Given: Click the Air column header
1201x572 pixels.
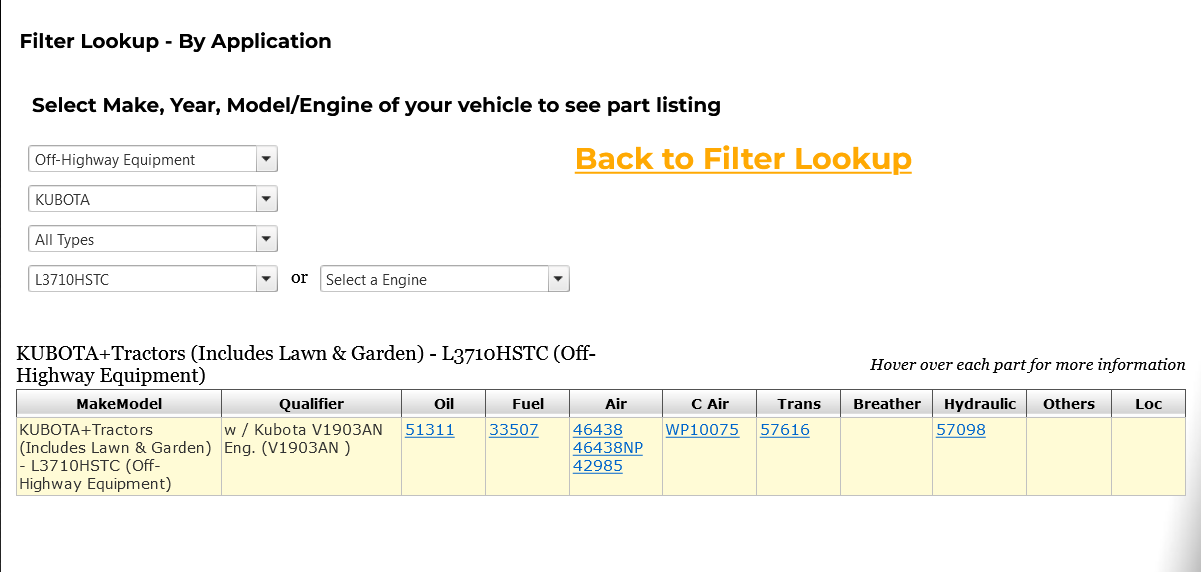Looking at the screenshot, I should click(x=616, y=404).
